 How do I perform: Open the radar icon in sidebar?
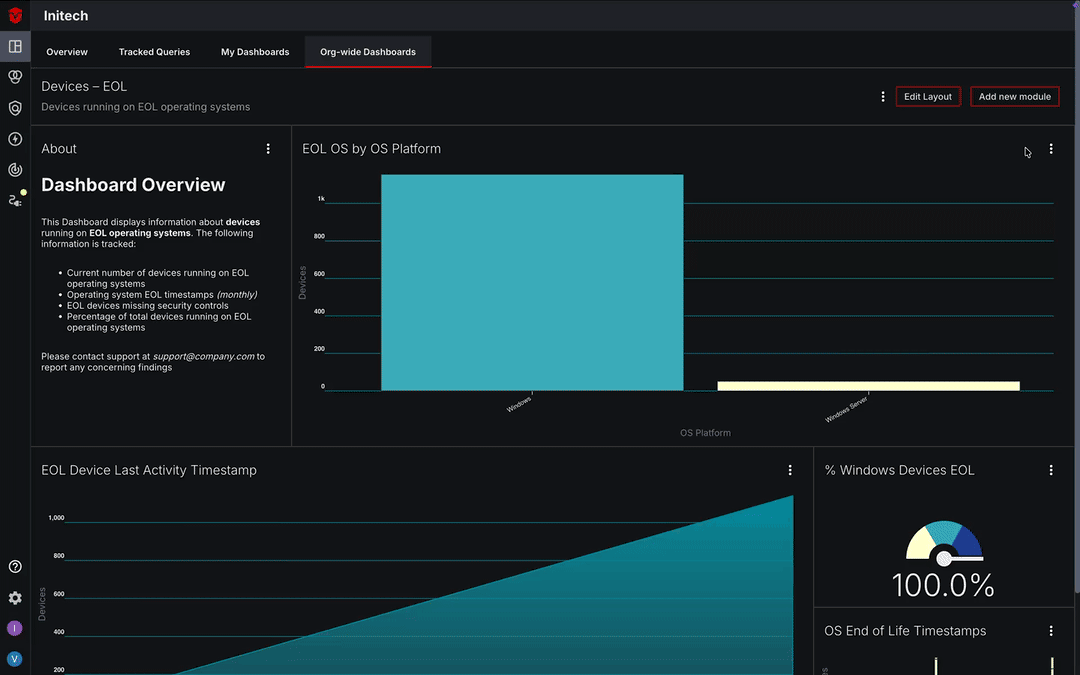pos(15,170)
